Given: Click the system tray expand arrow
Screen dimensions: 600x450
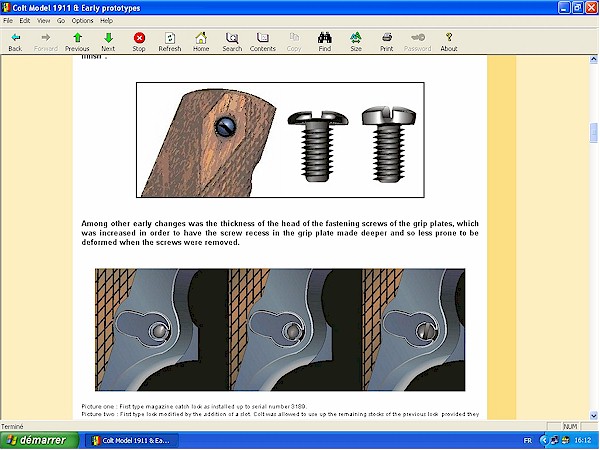Looking at the screenshot, I should click(x=543, y=441).
